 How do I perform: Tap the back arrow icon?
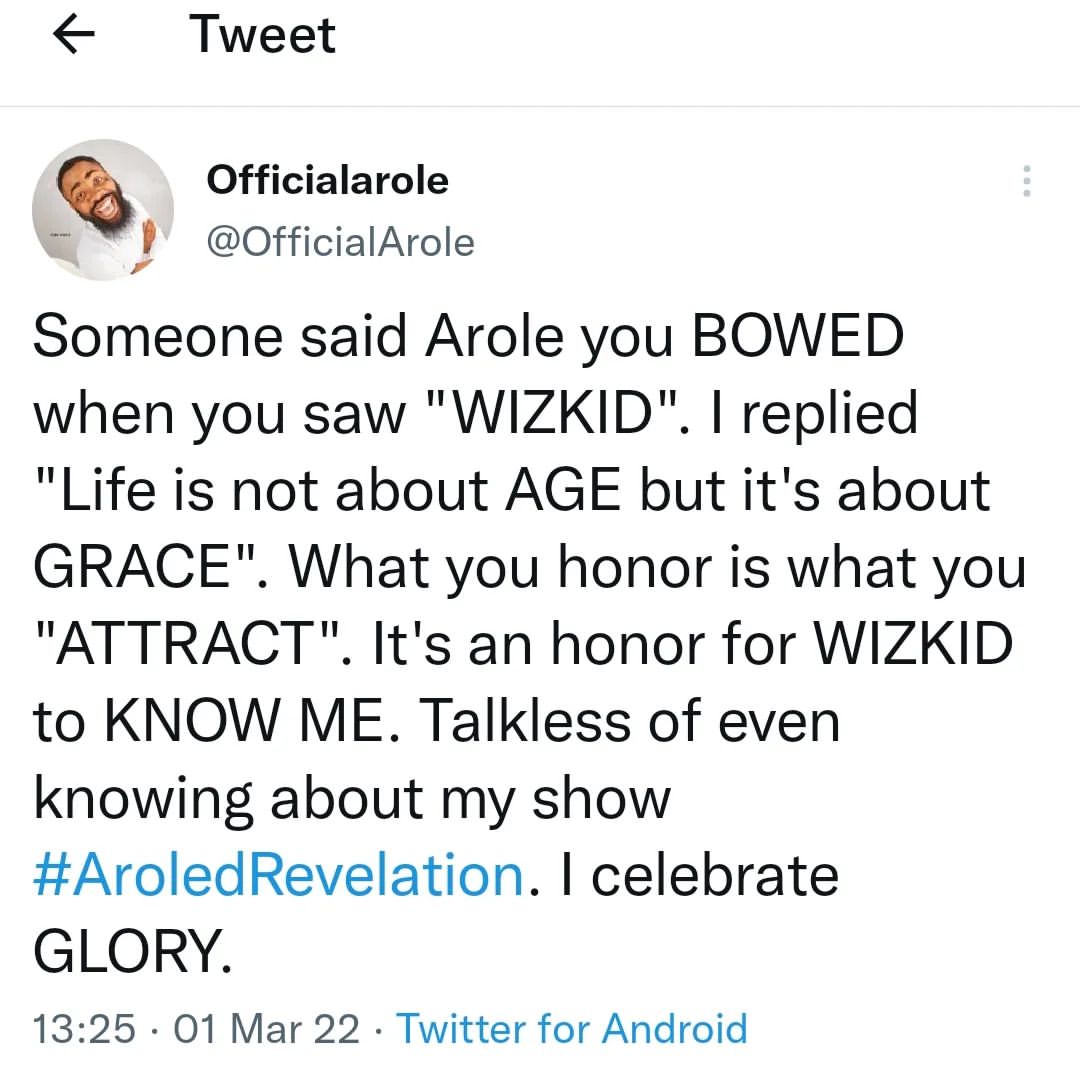click(73, 36)
